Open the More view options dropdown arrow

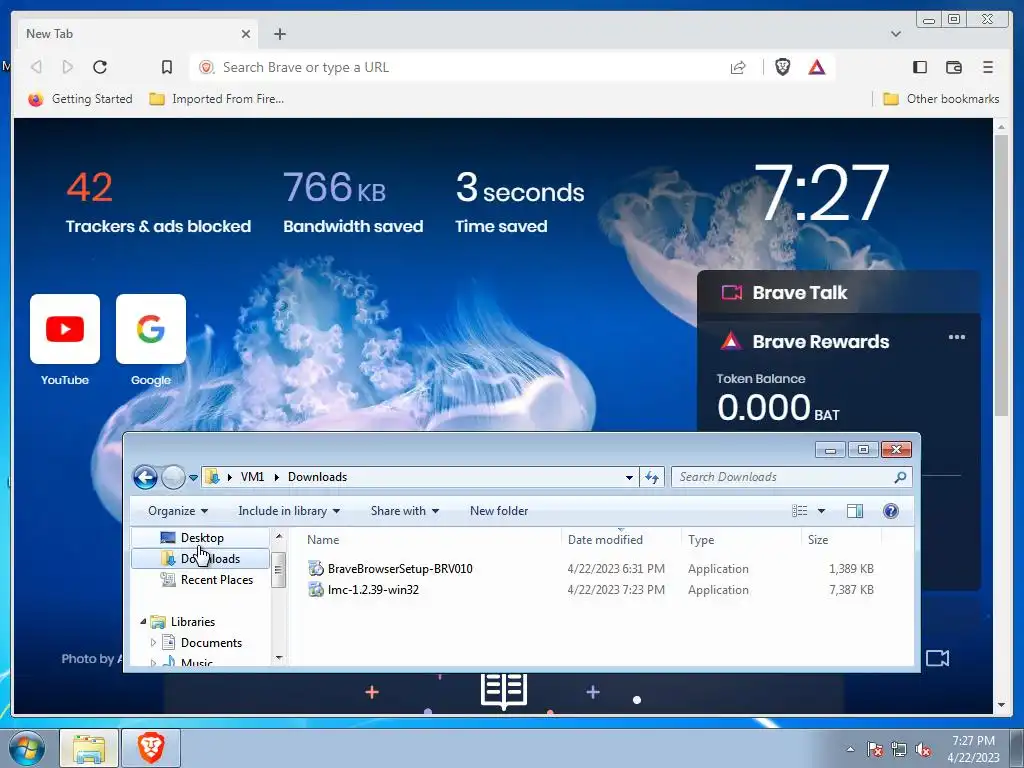point(822,511)
